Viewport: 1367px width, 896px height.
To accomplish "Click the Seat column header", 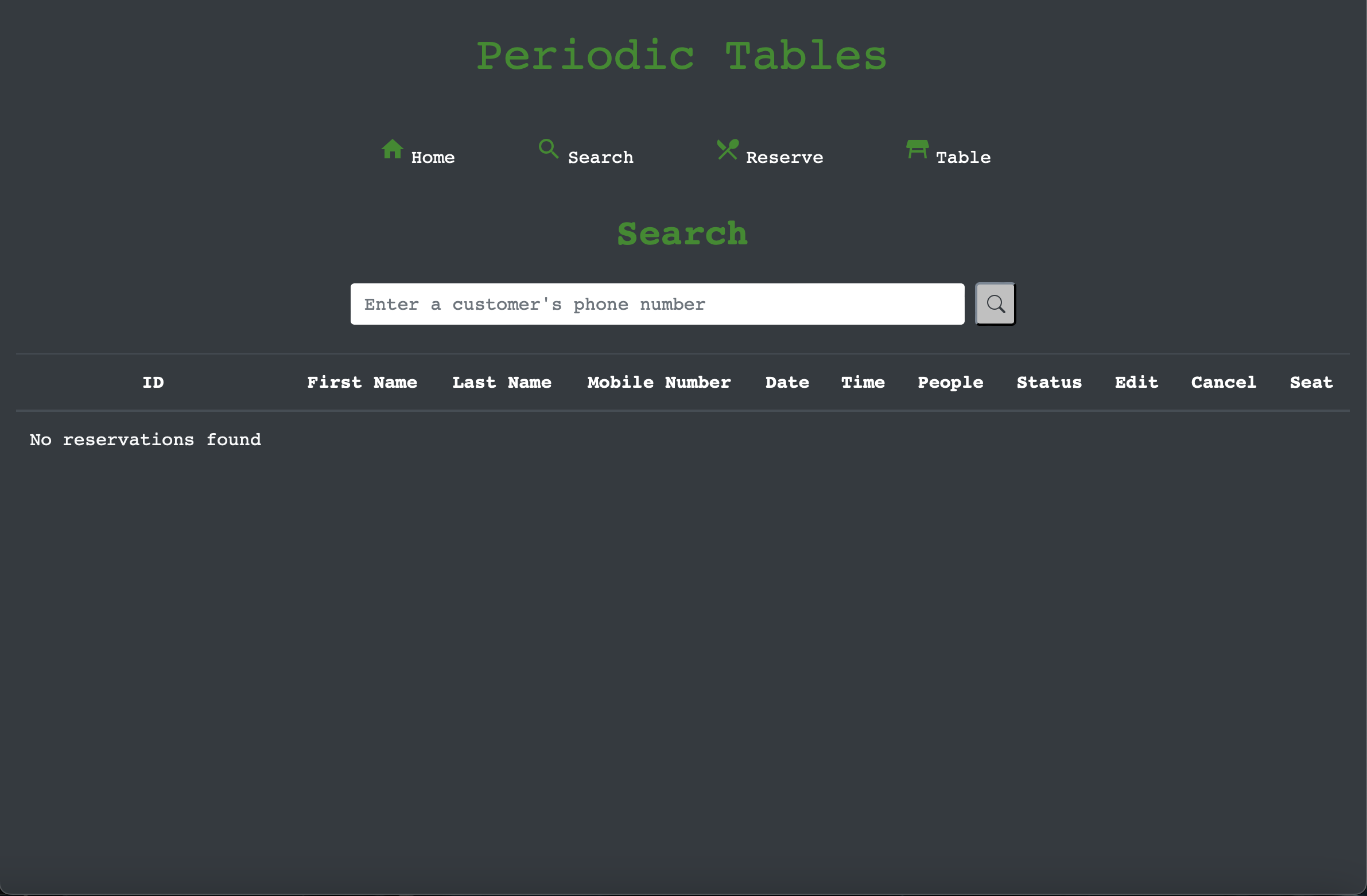I will [1311, 383].
